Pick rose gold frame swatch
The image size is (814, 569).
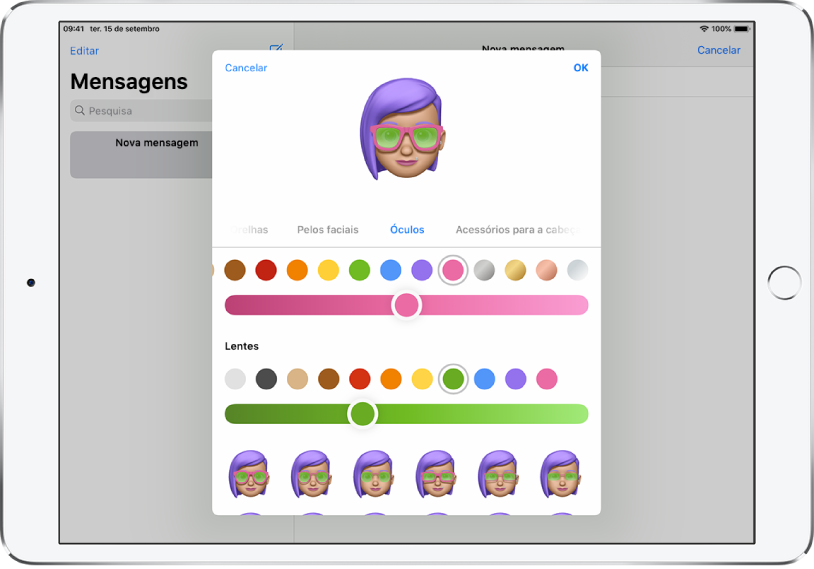(546, 270)
